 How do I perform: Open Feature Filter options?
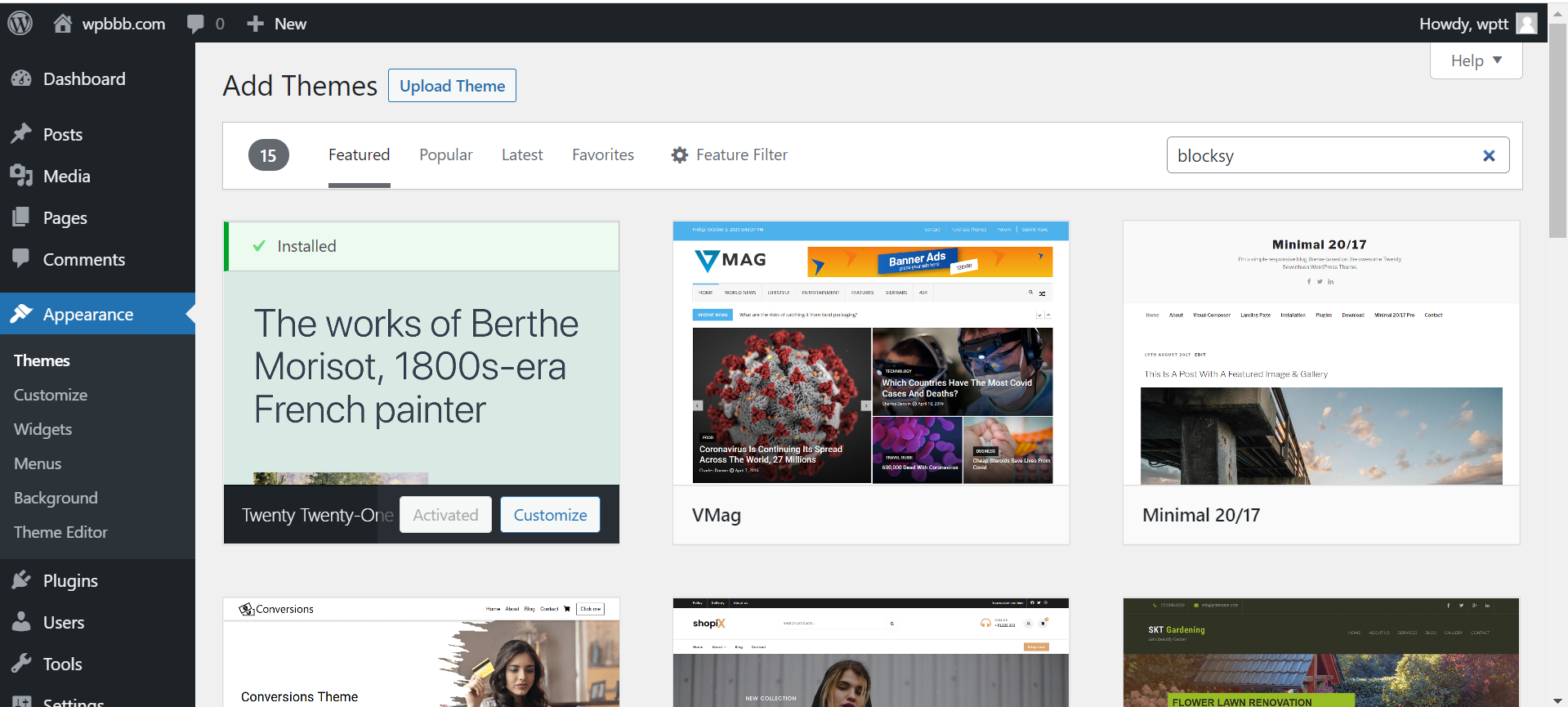(729, 155)
